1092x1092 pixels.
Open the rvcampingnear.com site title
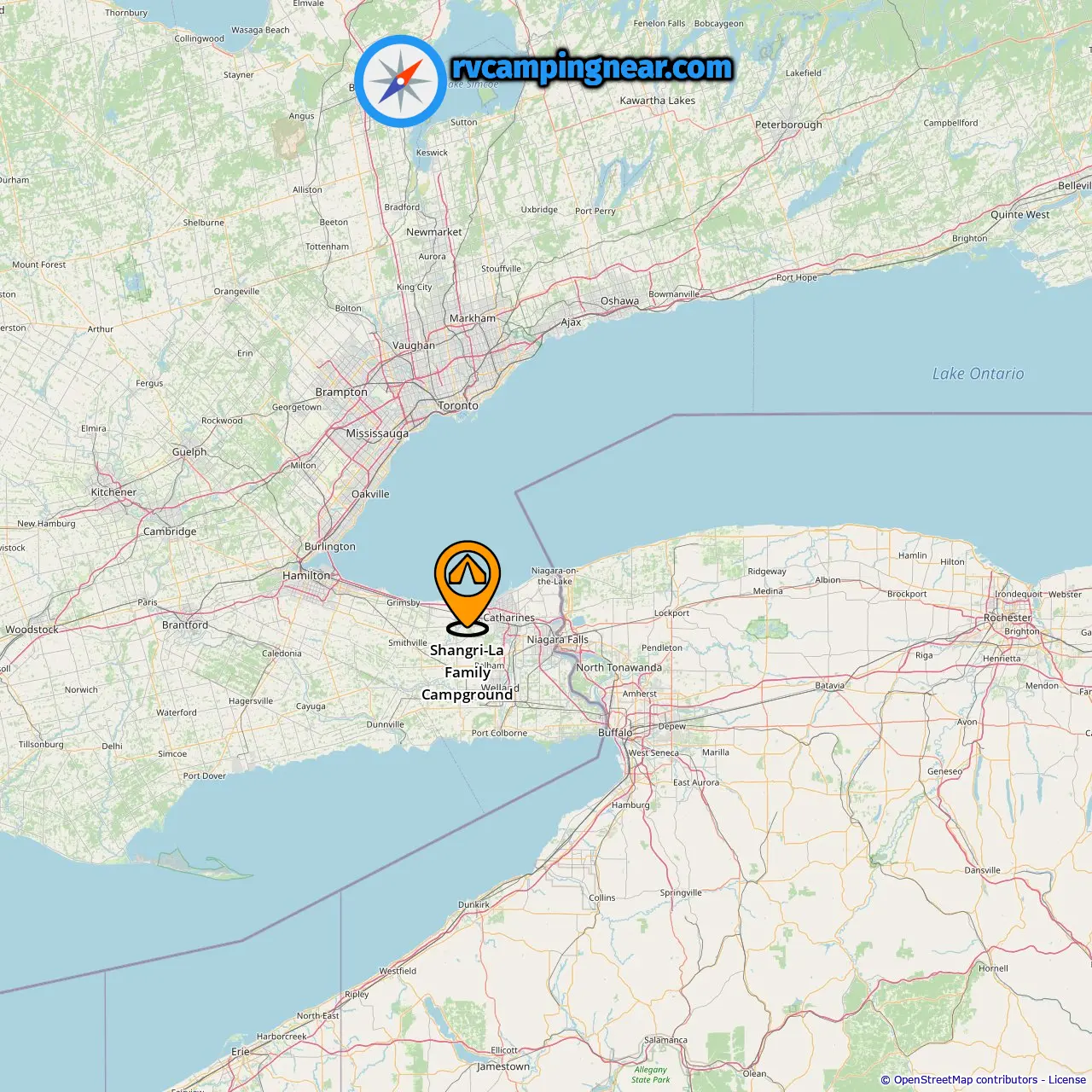tap(592, 67)
